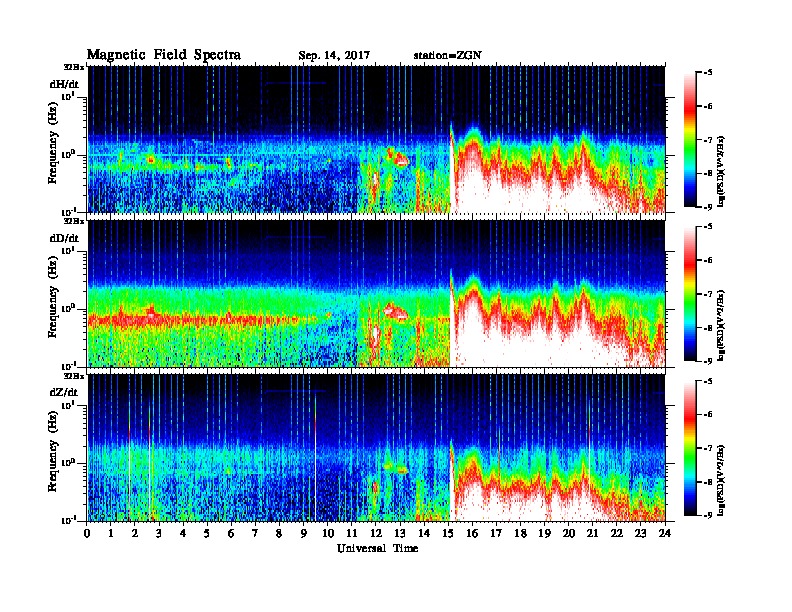Viewport: 792px width, 612px height.
Task: Click hour "15" on the time axis
Action: coord(448,533)
